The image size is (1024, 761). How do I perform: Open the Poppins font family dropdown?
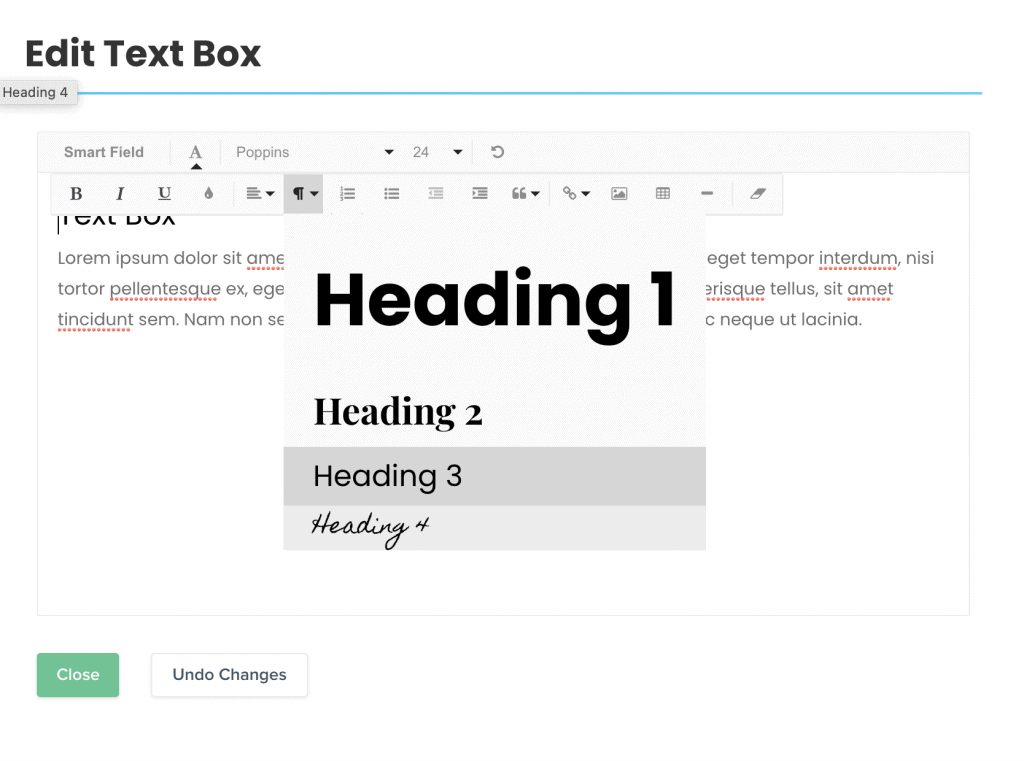click(x=315, y=152)
